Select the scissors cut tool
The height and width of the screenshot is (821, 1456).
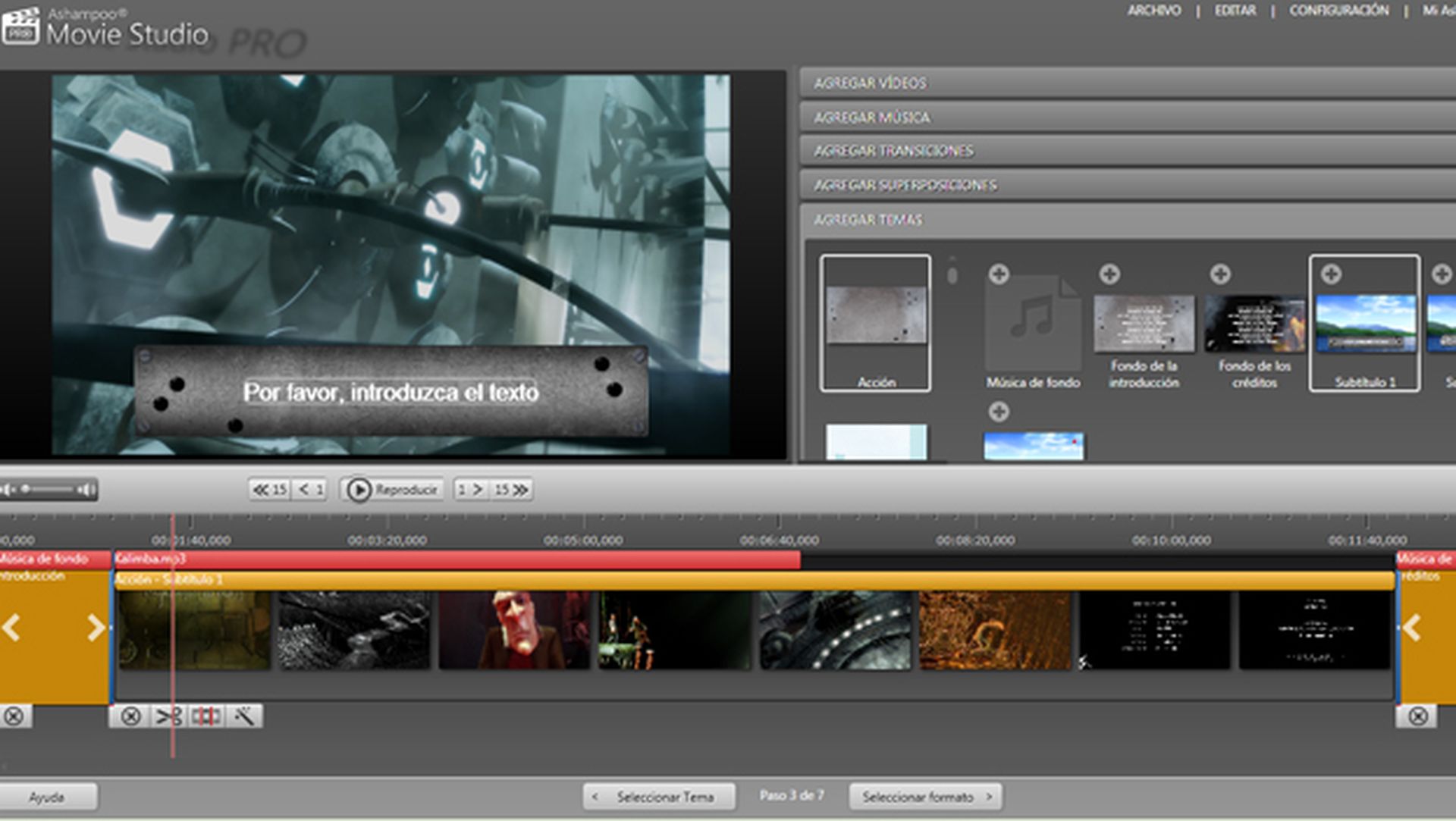tap(169, 718)
